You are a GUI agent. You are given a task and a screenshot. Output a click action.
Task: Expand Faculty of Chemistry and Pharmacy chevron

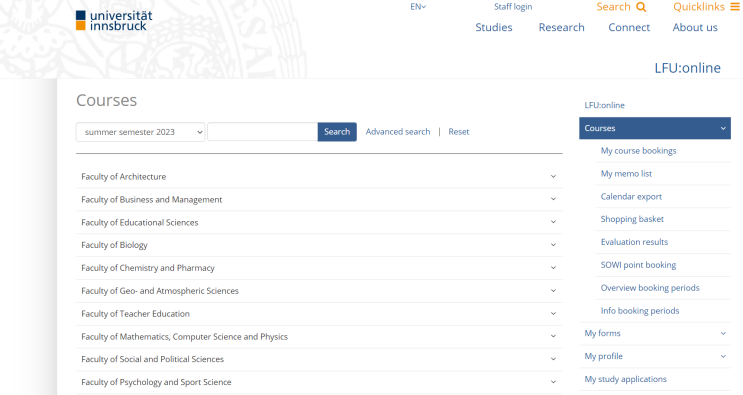553,268
